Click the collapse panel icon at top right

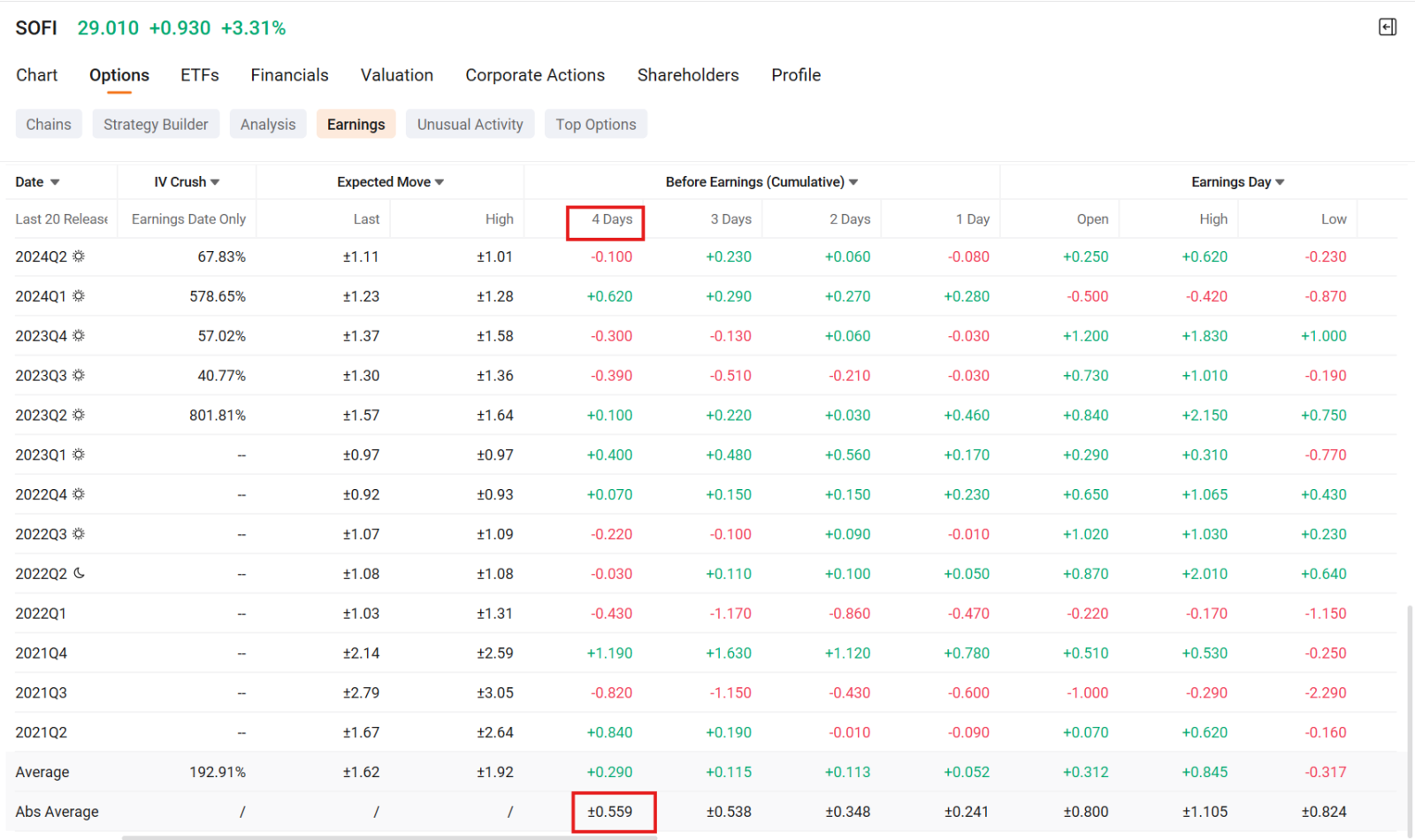[x=1388, y=27]
